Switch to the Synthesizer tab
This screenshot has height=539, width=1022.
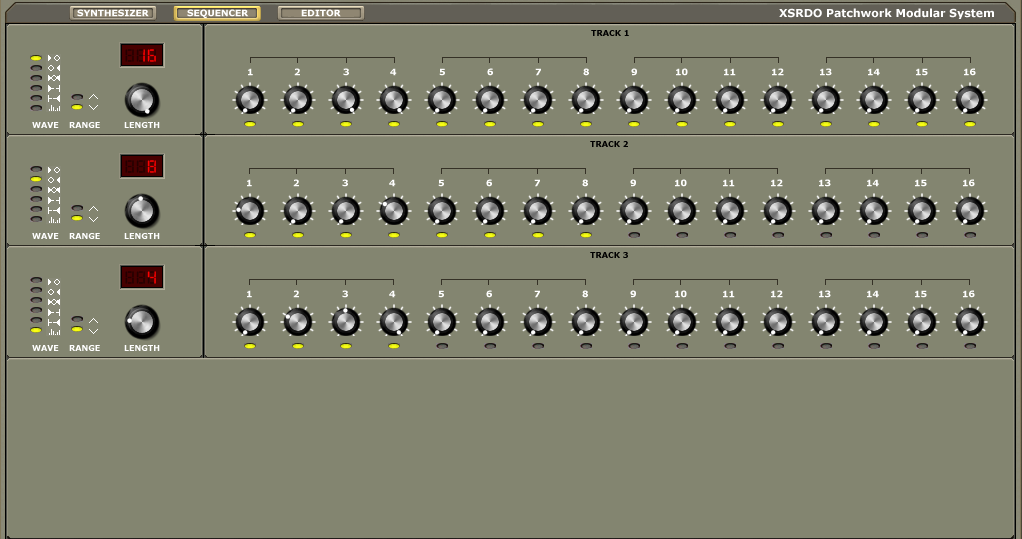click(x=113, y=13)
